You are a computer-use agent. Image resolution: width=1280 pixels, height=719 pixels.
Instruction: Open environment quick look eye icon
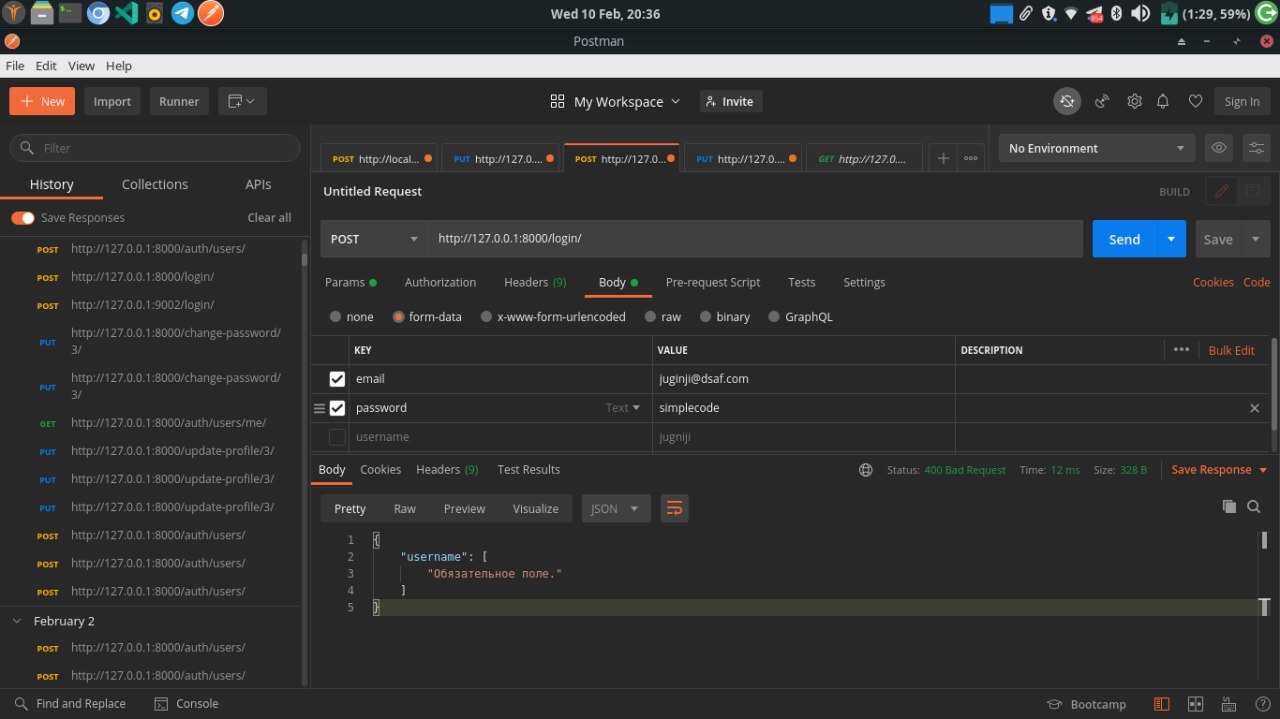tap(1219, 148)
